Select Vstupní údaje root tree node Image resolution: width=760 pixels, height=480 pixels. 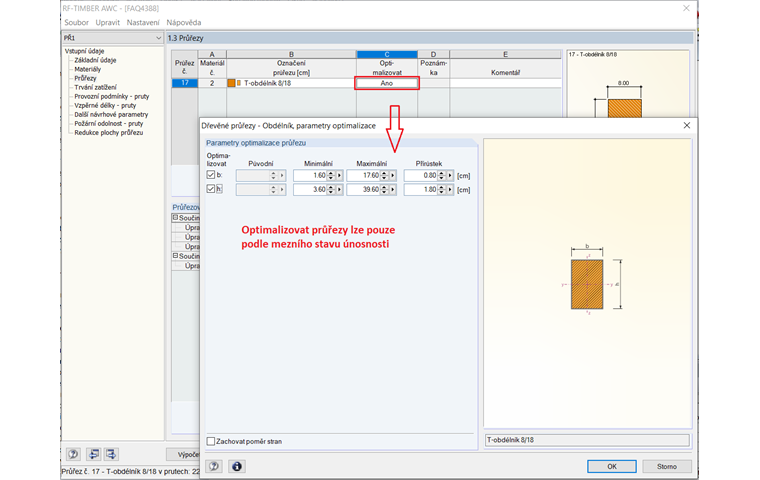click(84, 51)
